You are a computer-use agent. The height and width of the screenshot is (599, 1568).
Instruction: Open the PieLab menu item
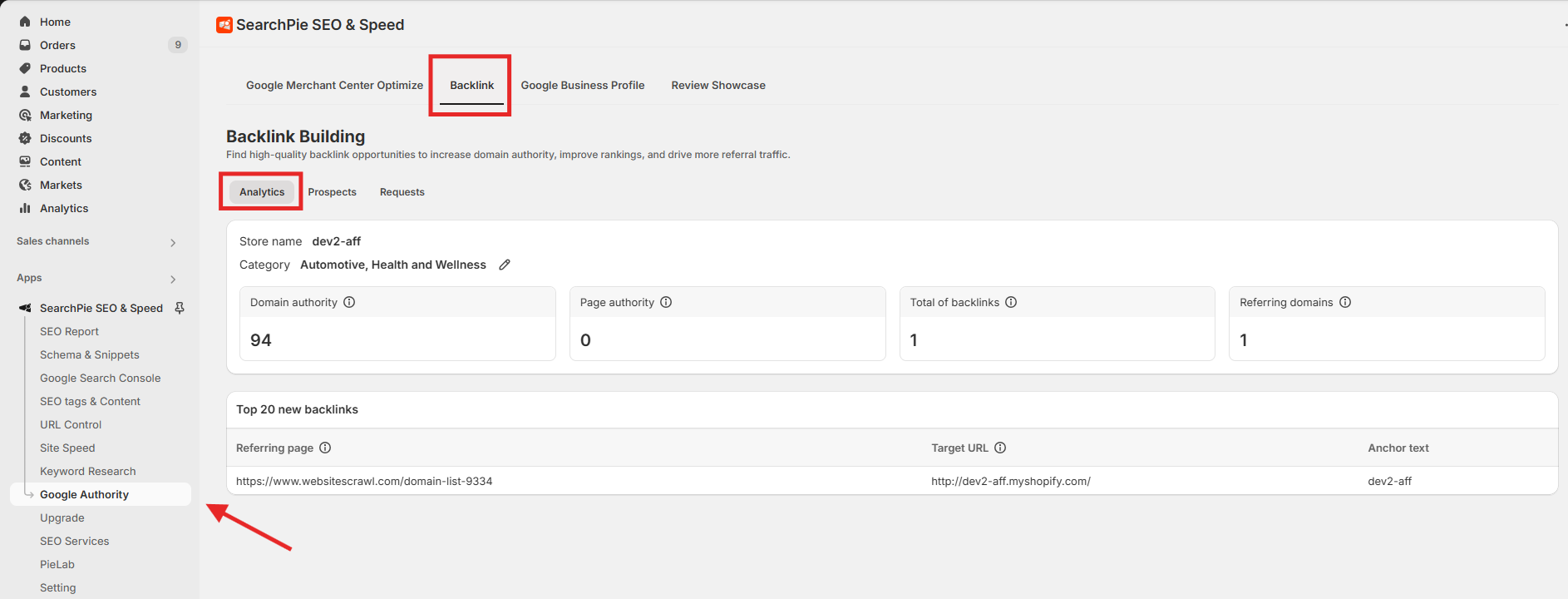(57, 564)
